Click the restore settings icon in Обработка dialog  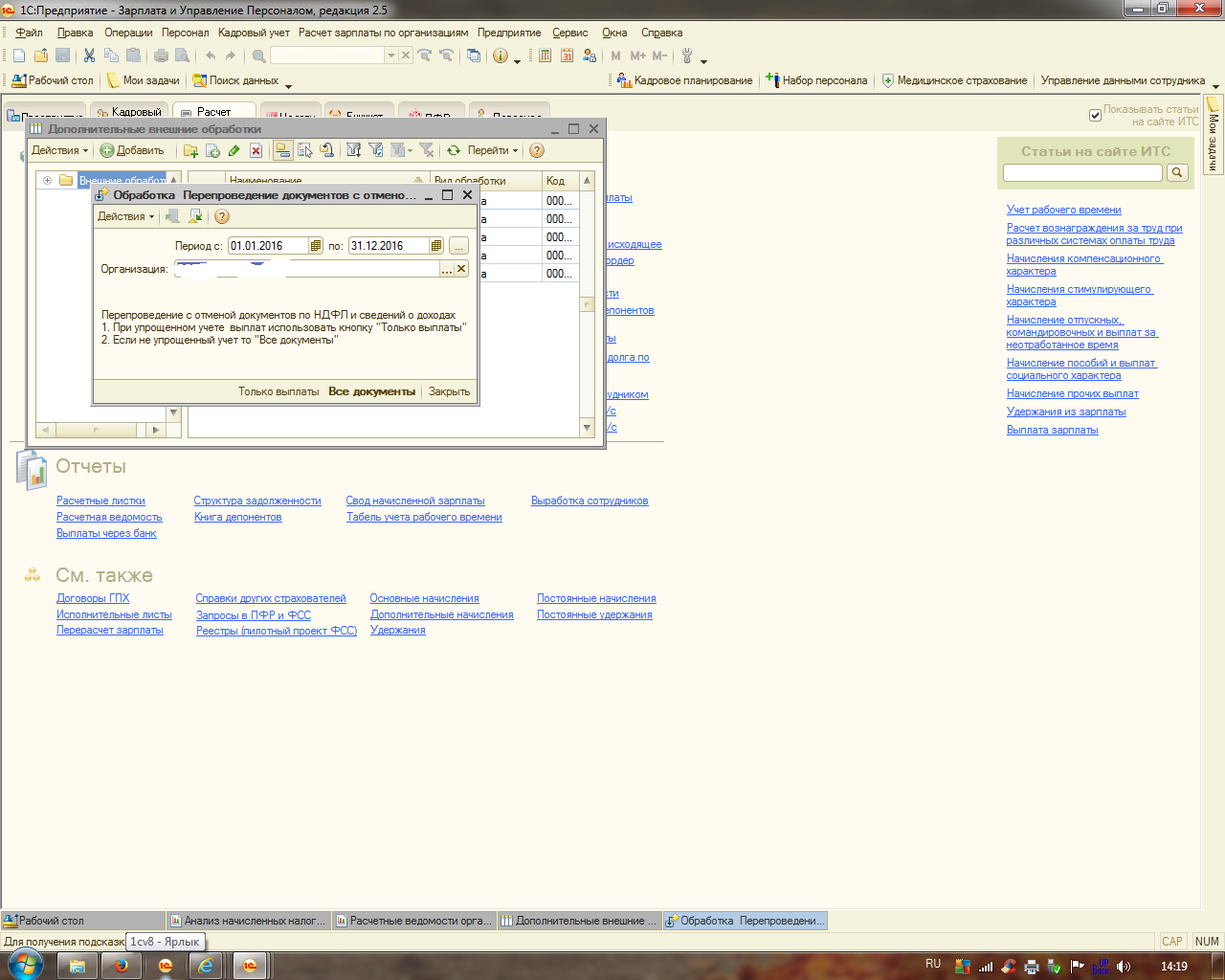pyautogui.click(x=195, y=216)
